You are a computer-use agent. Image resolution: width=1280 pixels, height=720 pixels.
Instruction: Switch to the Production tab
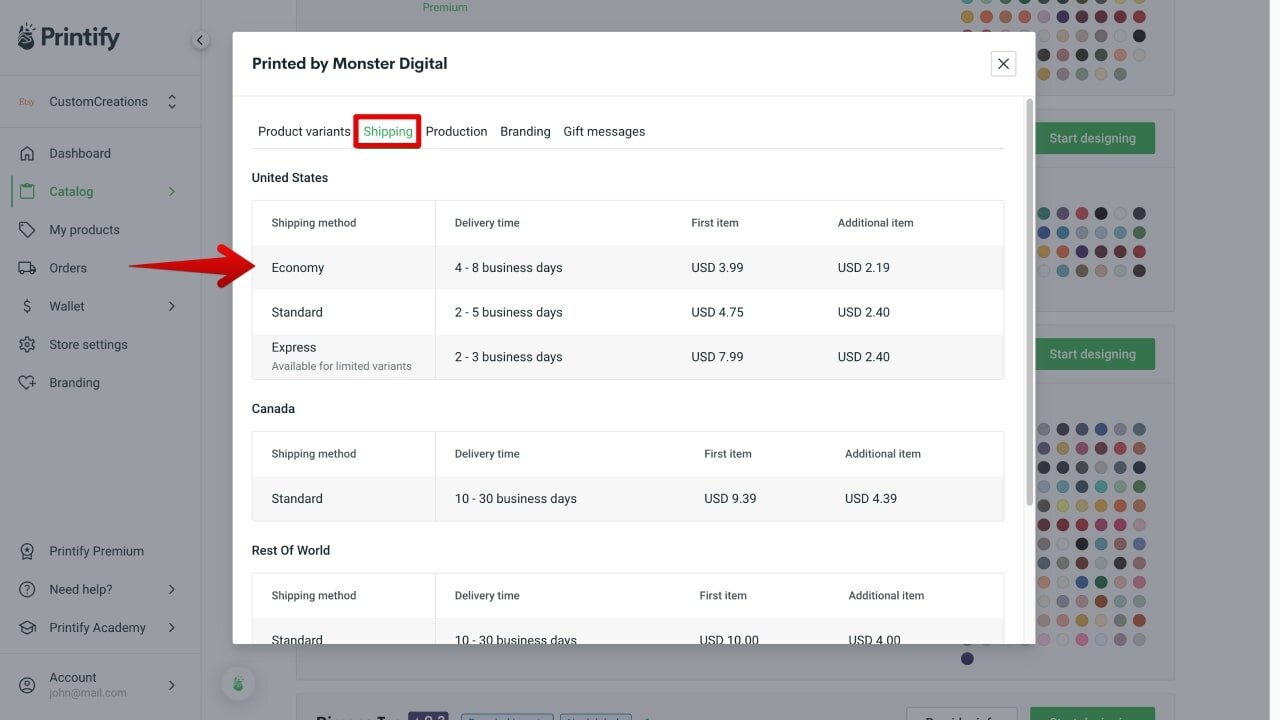click(x=456, y=131)
